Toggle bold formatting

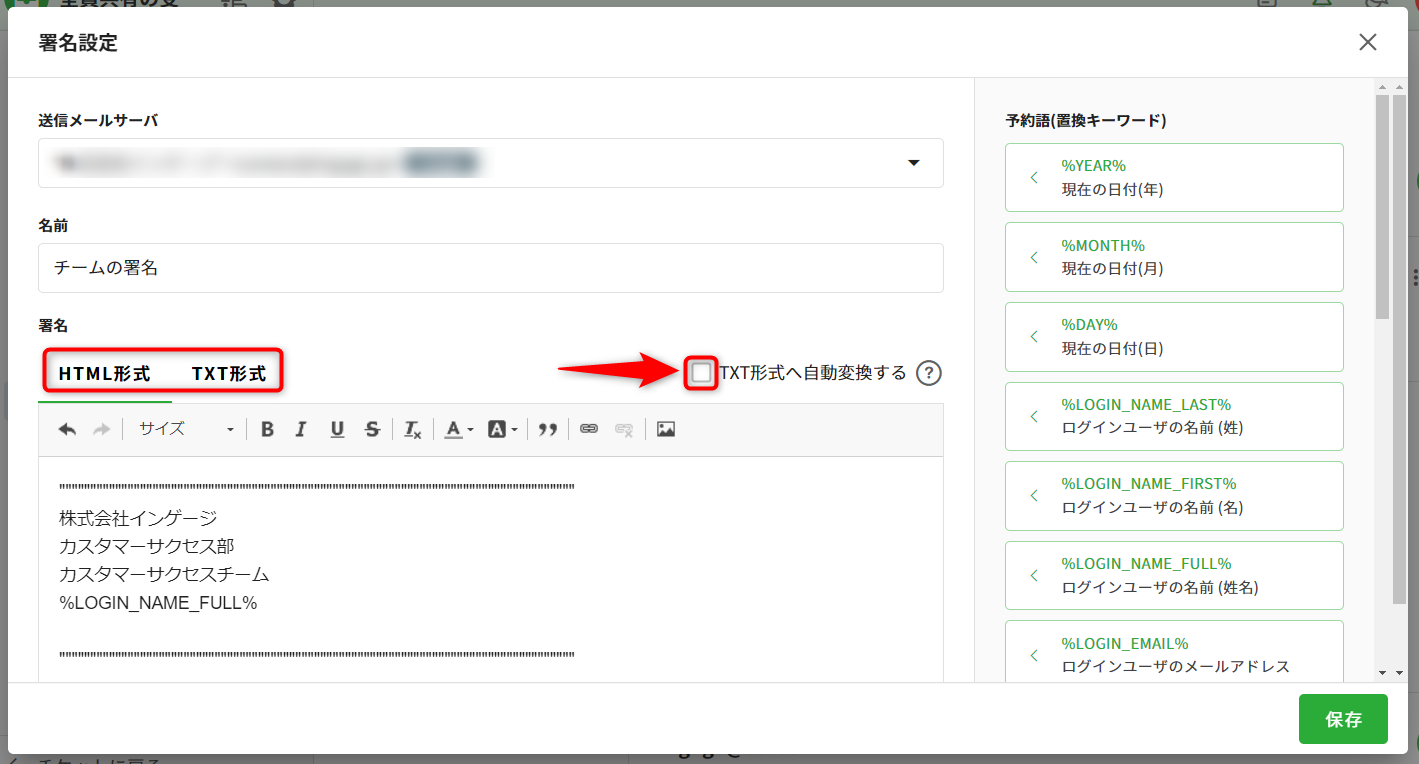coord(267,429)
